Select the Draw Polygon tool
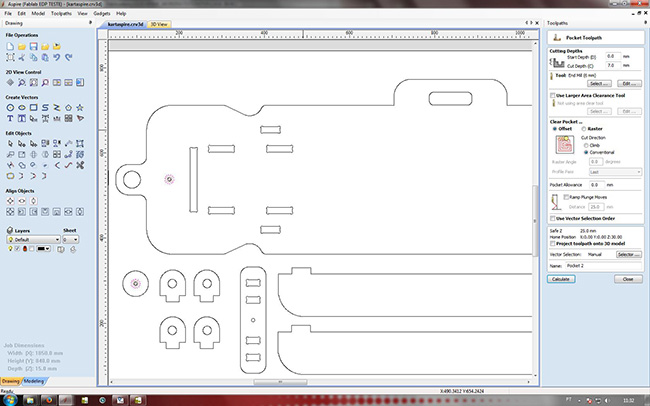Viewport: 650px width, 406px height. pos(68,107)
